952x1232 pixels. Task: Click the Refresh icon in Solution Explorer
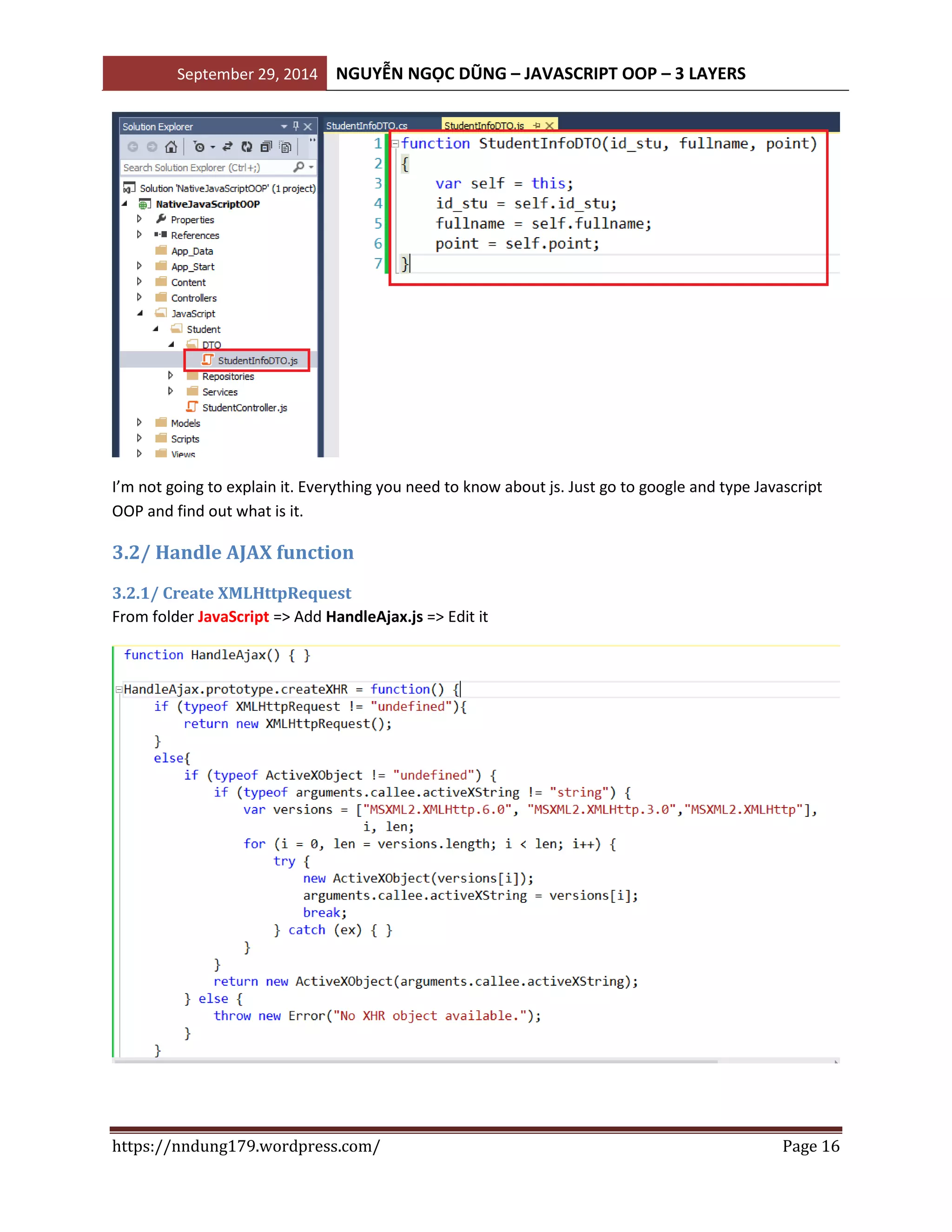coord(246,147)
